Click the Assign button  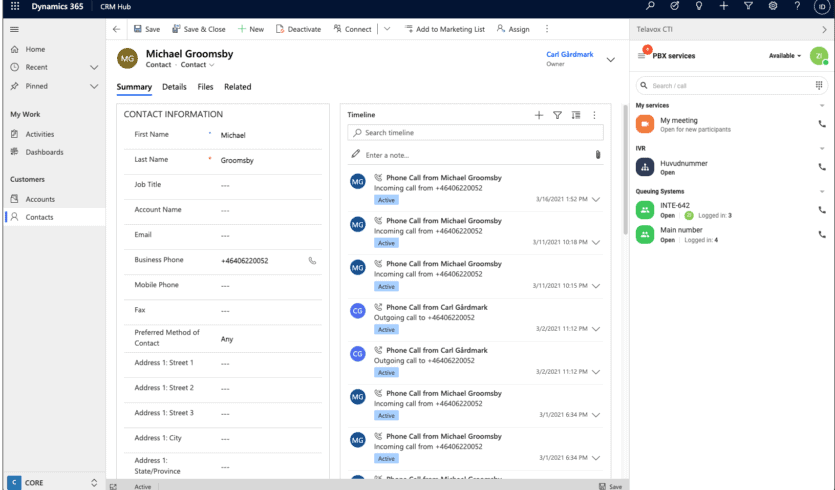513,29
